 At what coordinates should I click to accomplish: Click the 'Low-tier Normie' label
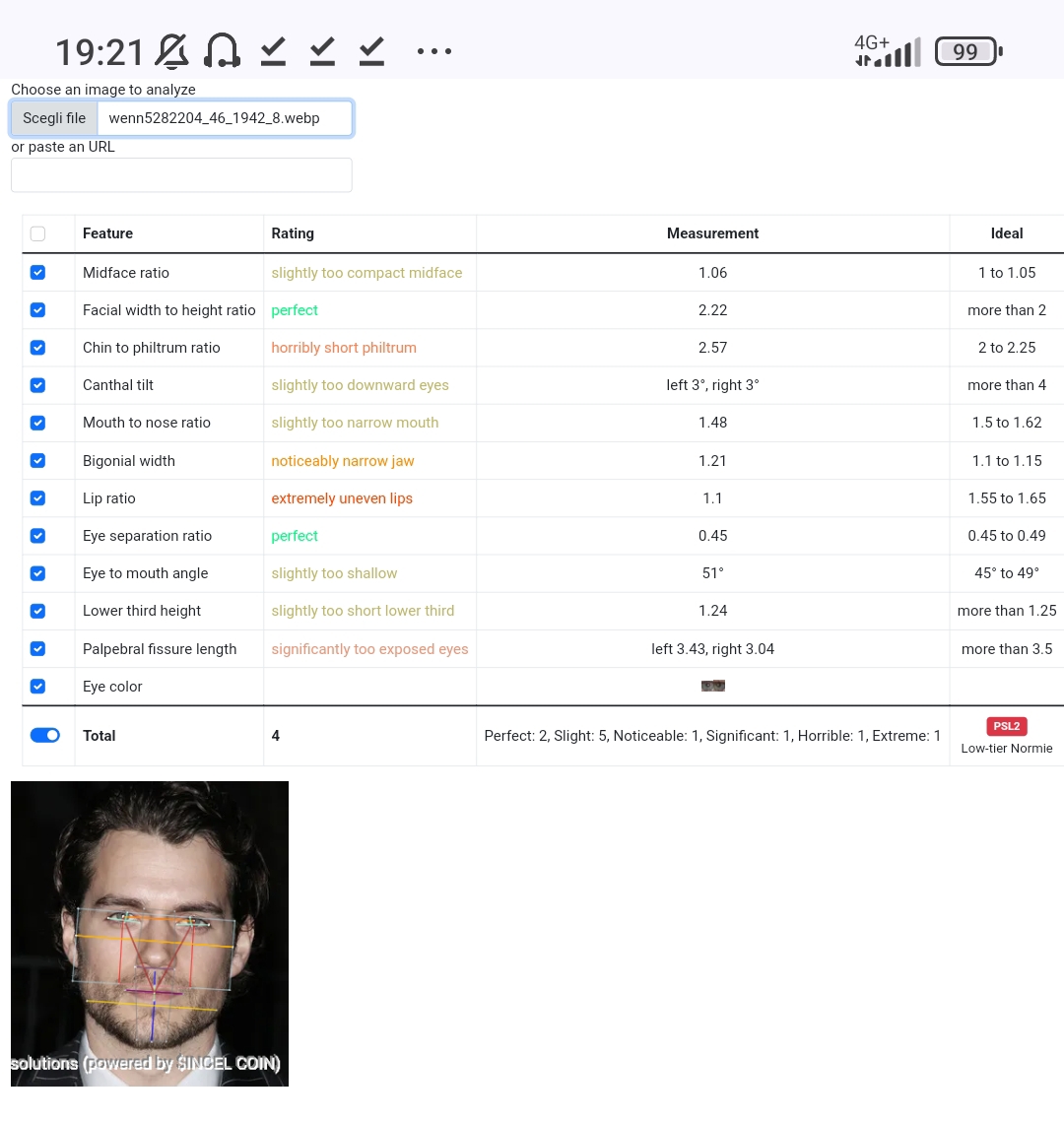[1007, 749]
